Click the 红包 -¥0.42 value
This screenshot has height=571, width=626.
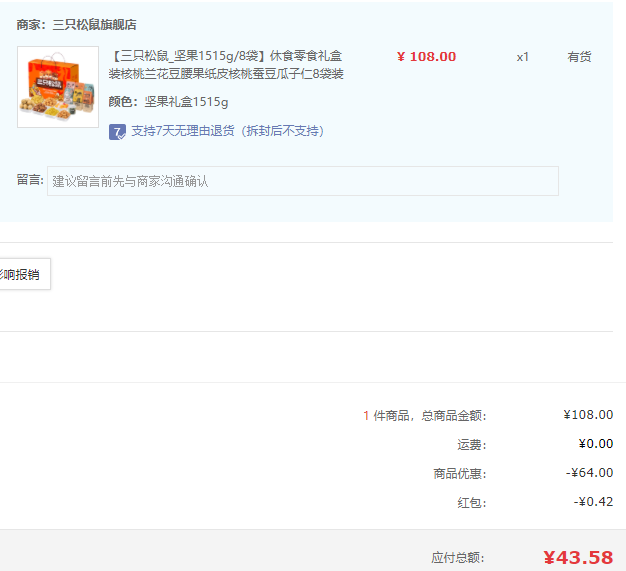coord(593,502)
